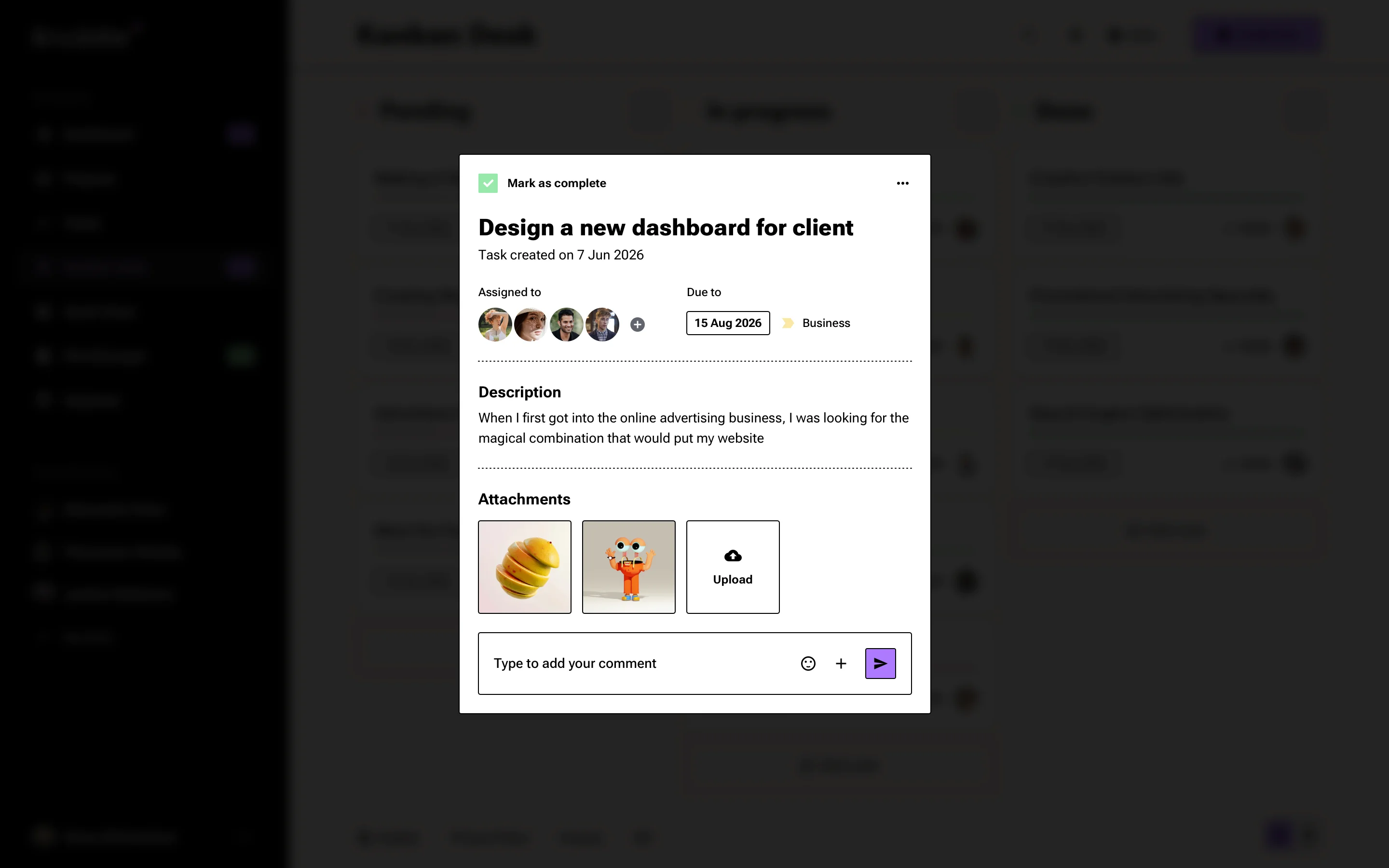Click the Upload attachment button
The image size is (1389, 868).
(733, 567)
